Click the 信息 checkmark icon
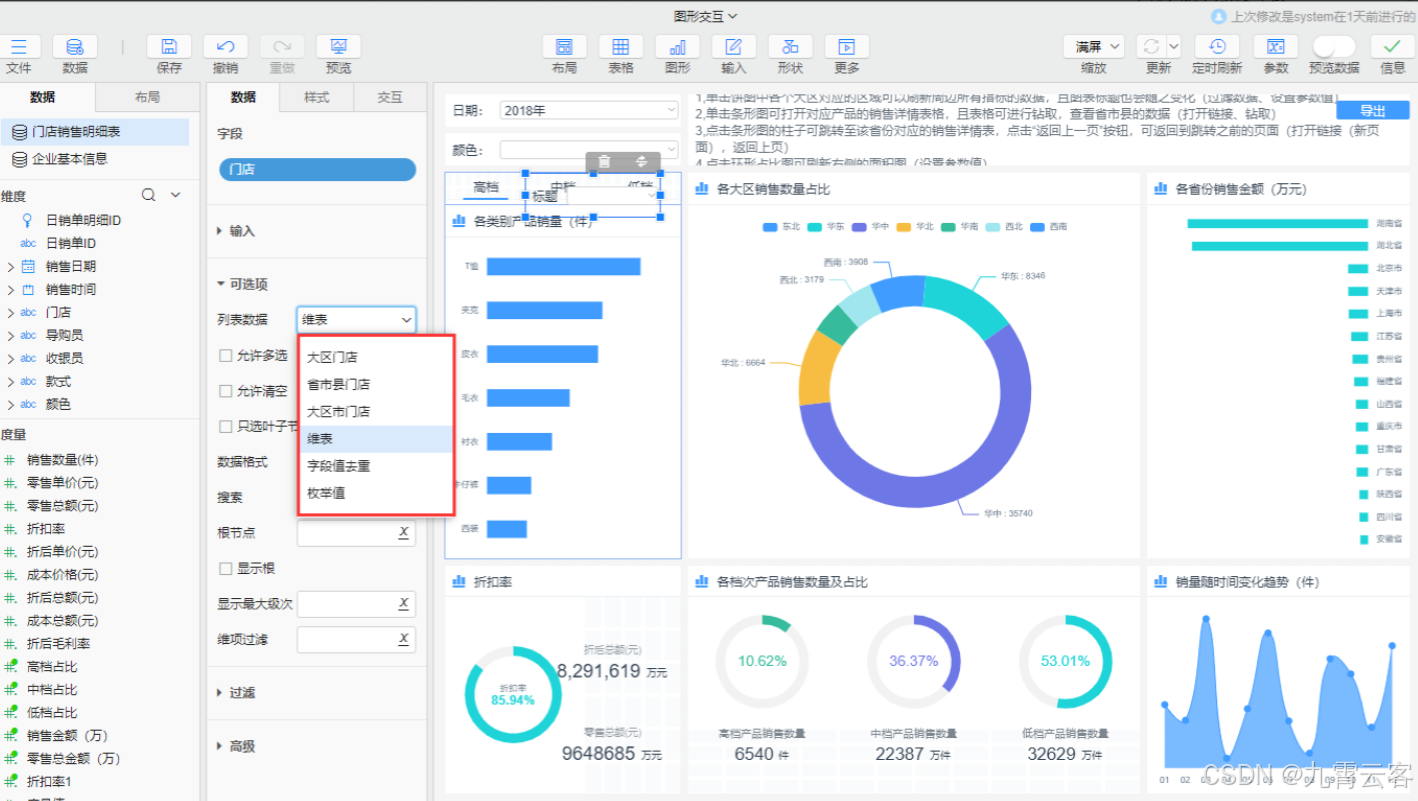The width and height of the screenshot is (1418, 801). [x=1392, y=47]
